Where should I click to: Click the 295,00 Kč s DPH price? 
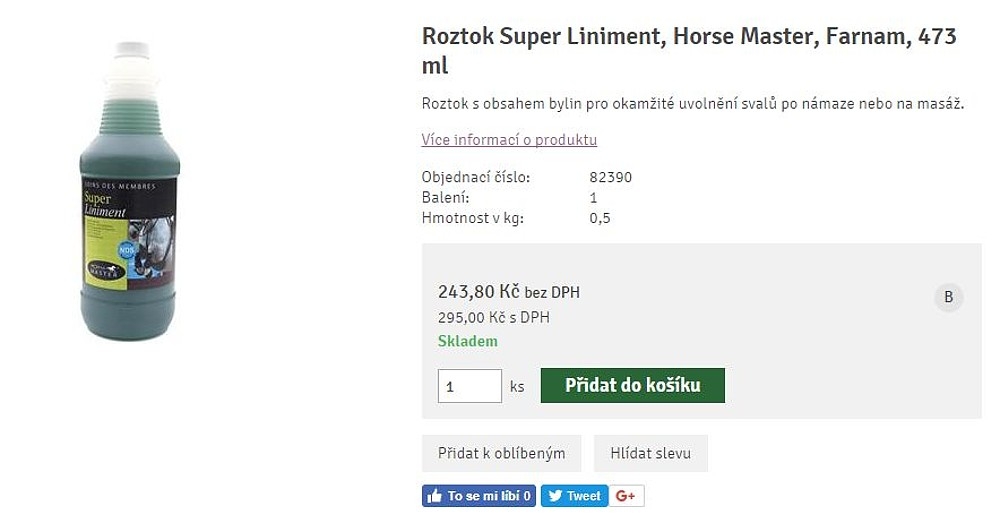click(x=493, y=318)
